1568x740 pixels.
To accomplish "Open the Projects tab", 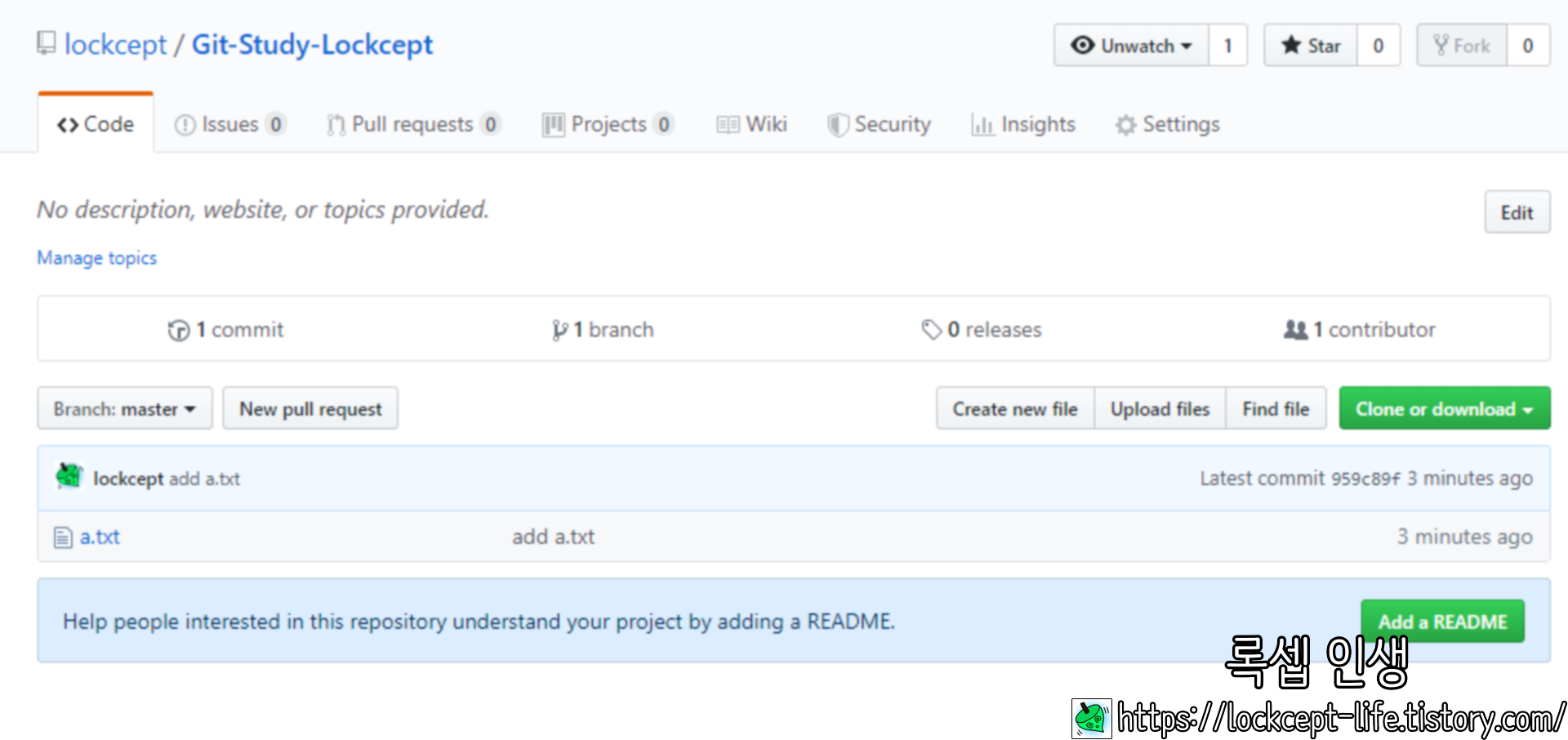I will 608,124.
